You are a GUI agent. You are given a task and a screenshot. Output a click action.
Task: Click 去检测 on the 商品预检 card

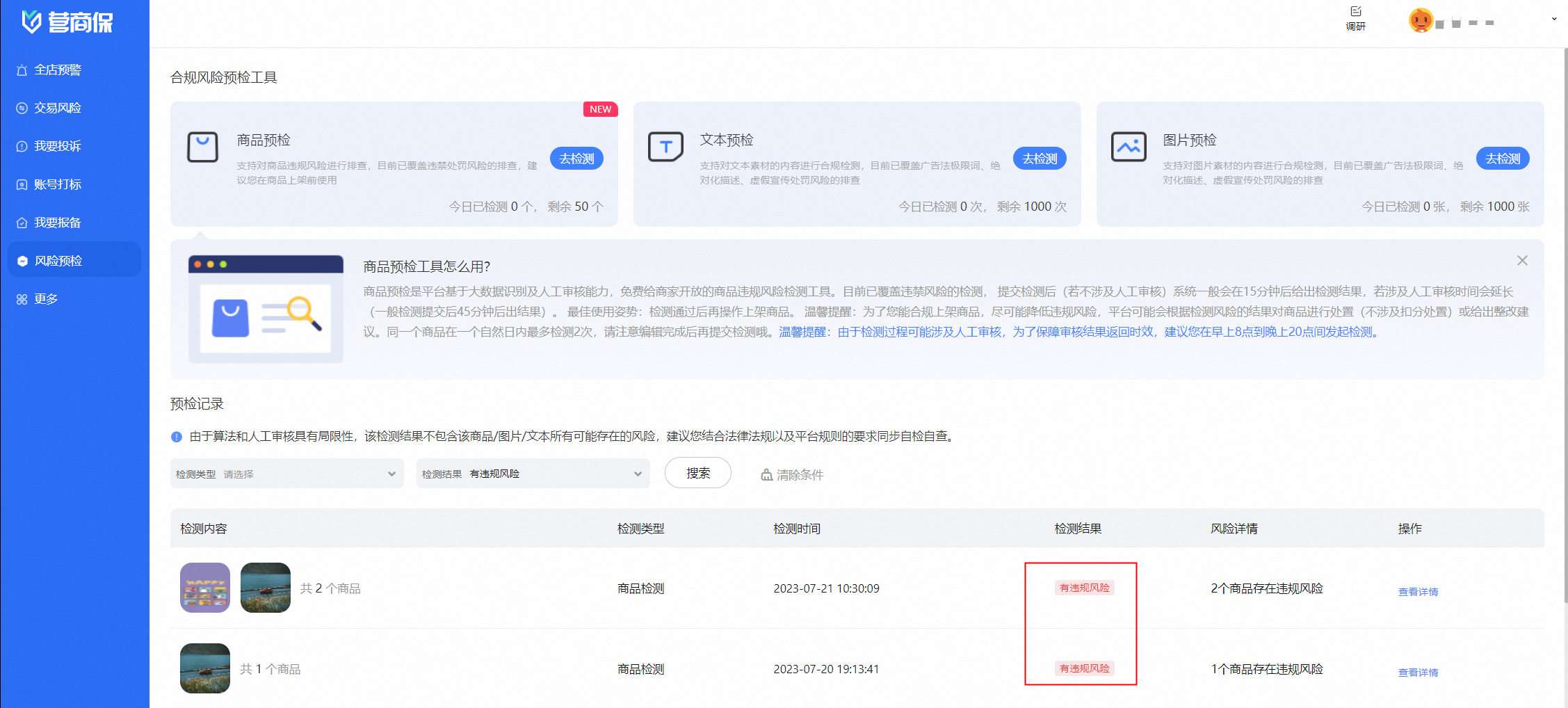click(576, 159)
